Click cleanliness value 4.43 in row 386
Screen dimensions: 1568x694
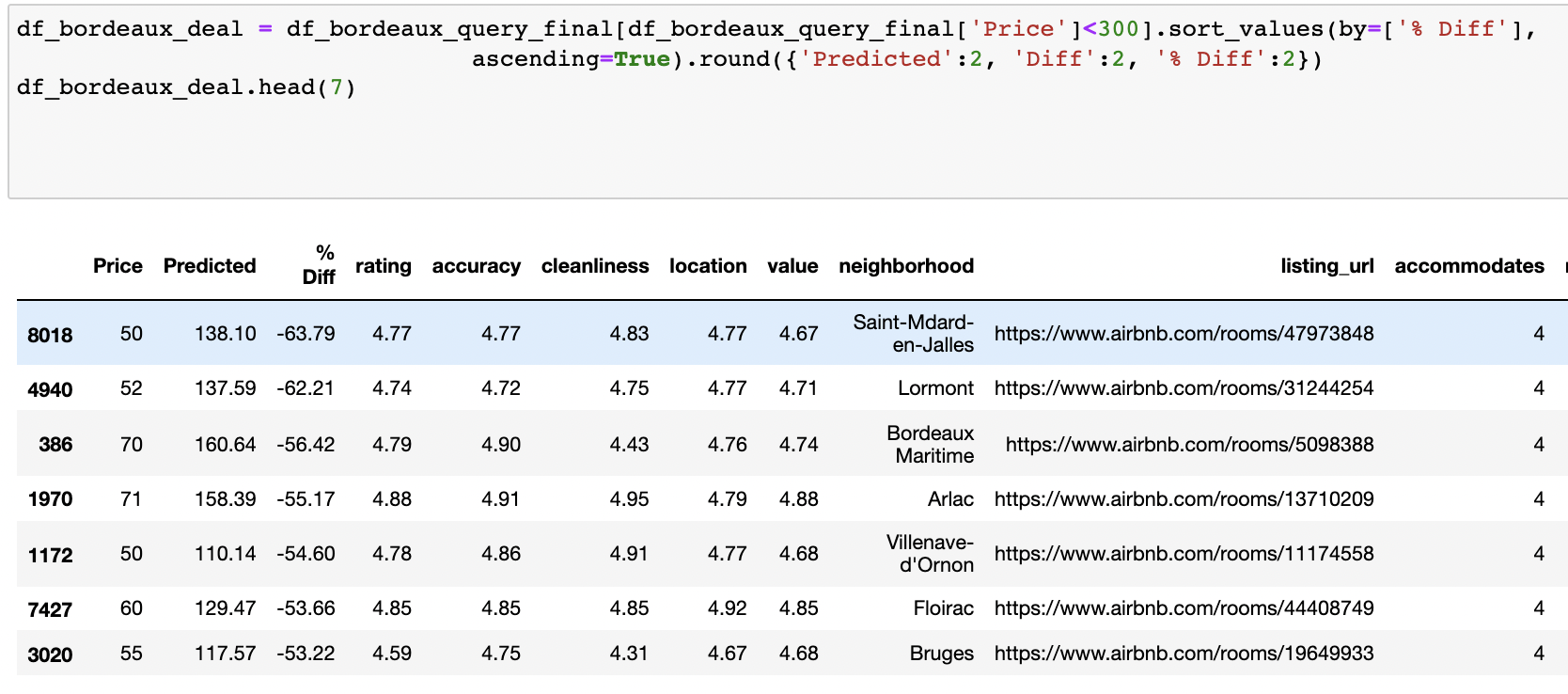(x=629, y=445)
